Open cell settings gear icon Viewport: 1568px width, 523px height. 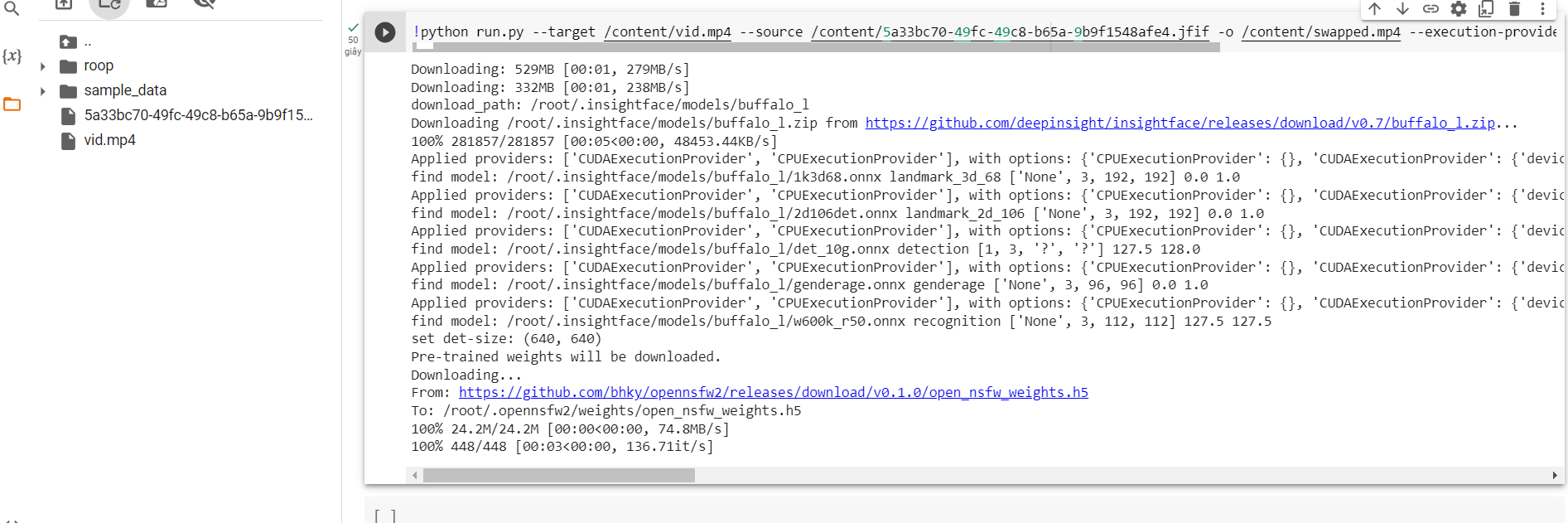(x=1459, y=9)
